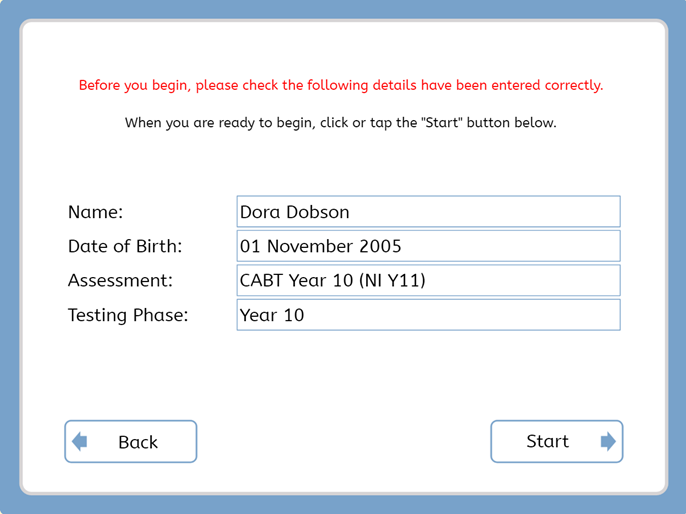Click the "Date of Birth:" label
686x514 pixels.
(x=125, y=246)
